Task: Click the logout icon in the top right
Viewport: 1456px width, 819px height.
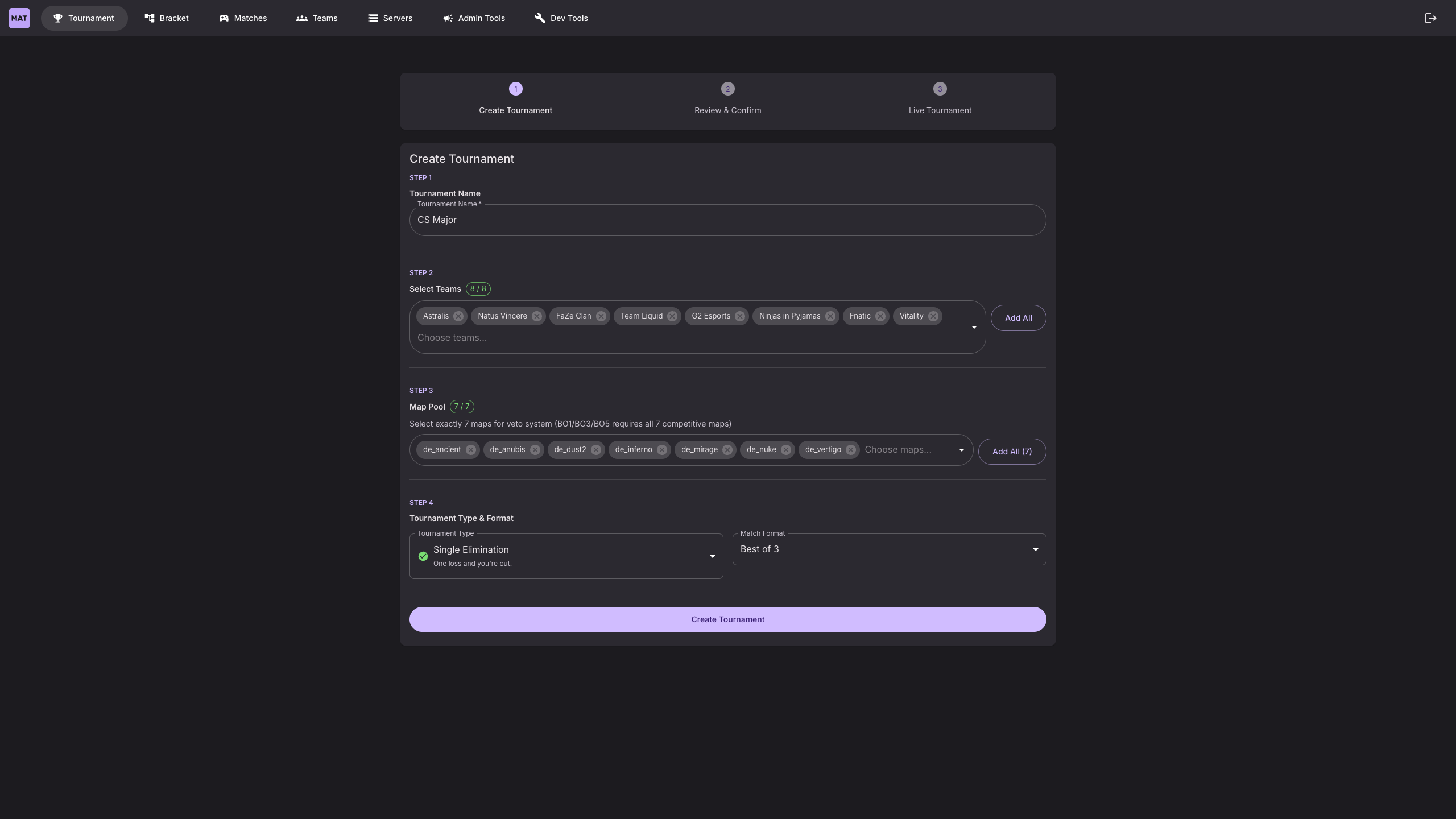Action: click(1430, 18)
